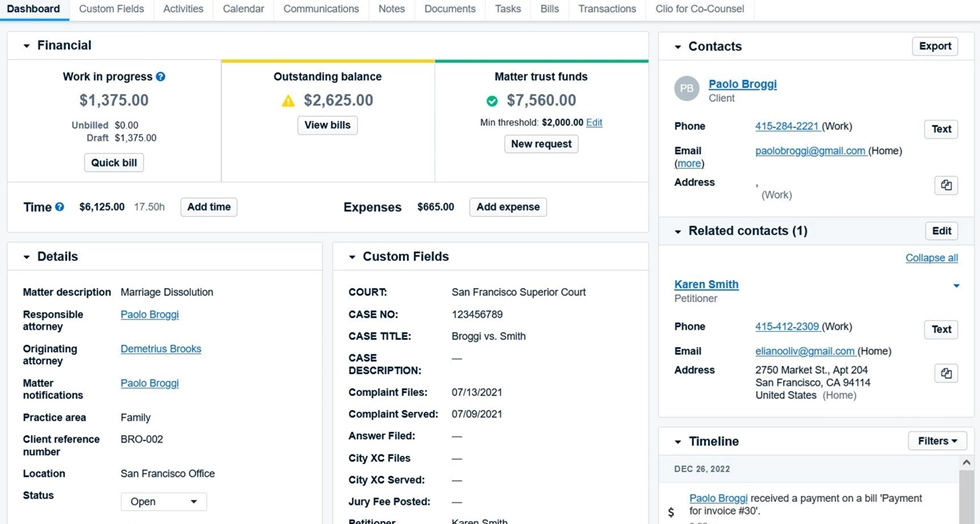This screenshot has width=980, height=524.
Task: Click the Time help question mark icon
Action: click(59, 207)
